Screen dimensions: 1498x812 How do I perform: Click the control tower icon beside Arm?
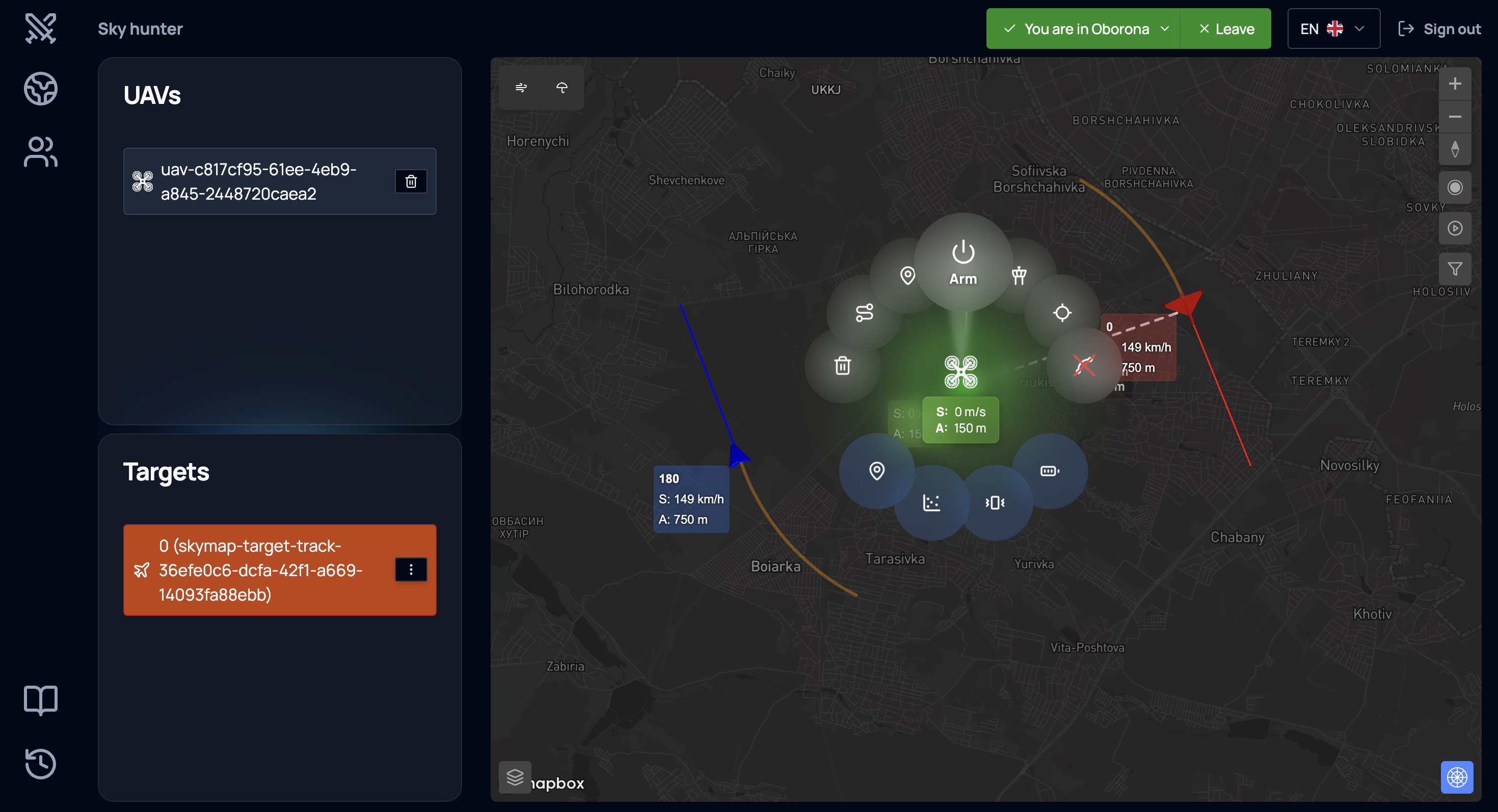(x=1019, y=276)
